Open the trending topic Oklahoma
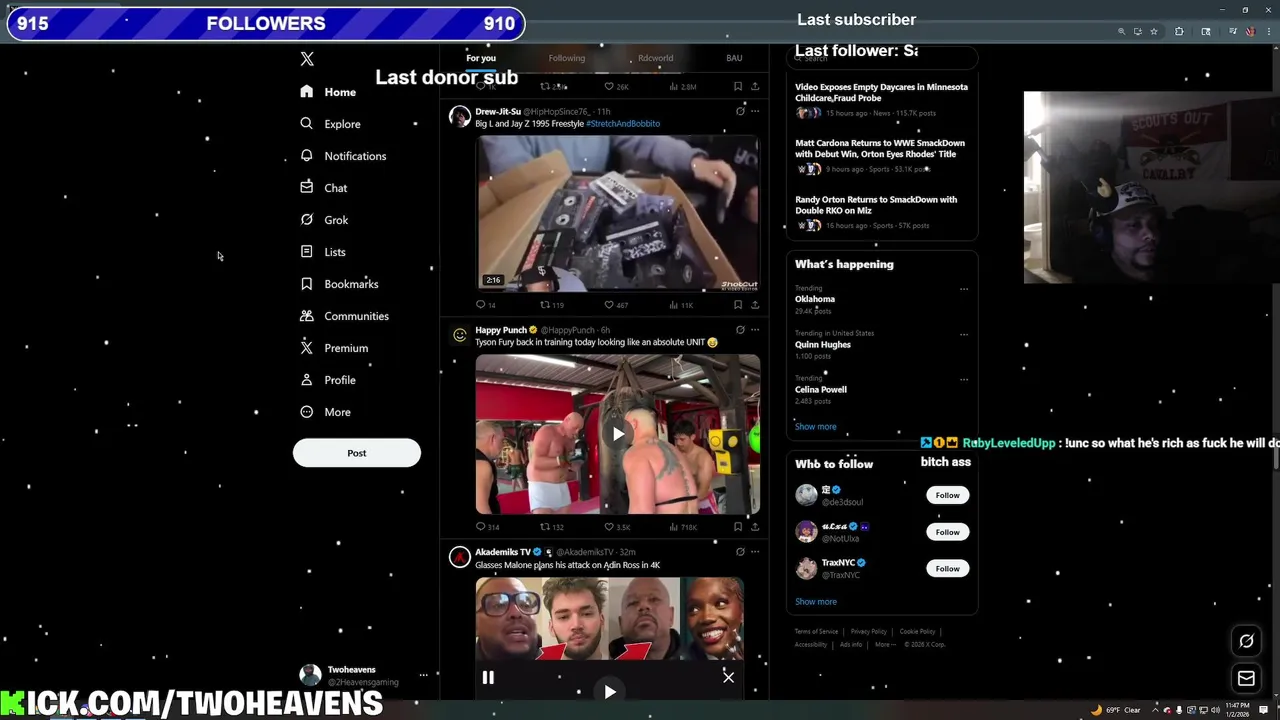Image resolution: width=1280 pixels, height=720 pixels. coord(815,299)
